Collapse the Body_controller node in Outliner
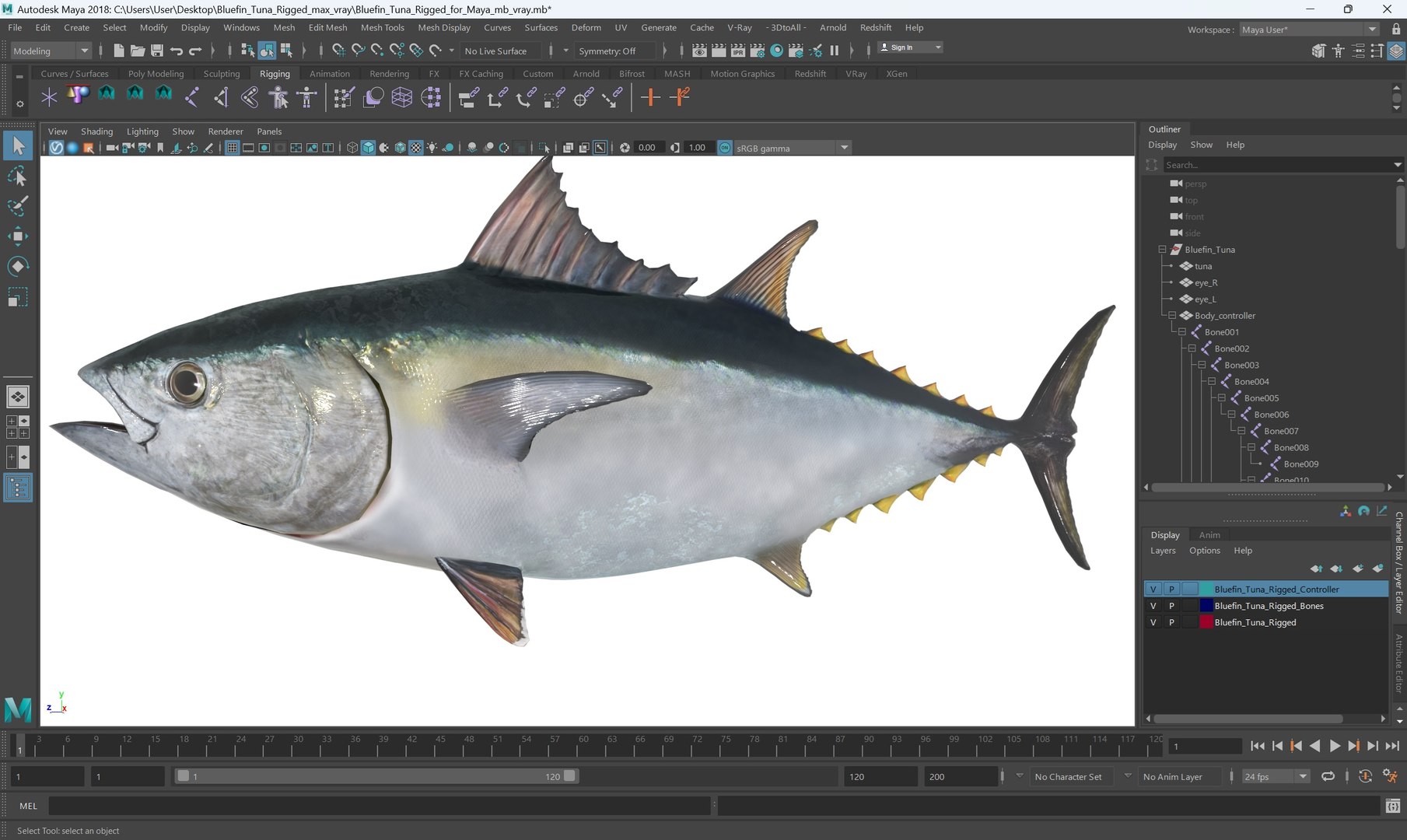Screen dimensions: 1407x840 1172,316
